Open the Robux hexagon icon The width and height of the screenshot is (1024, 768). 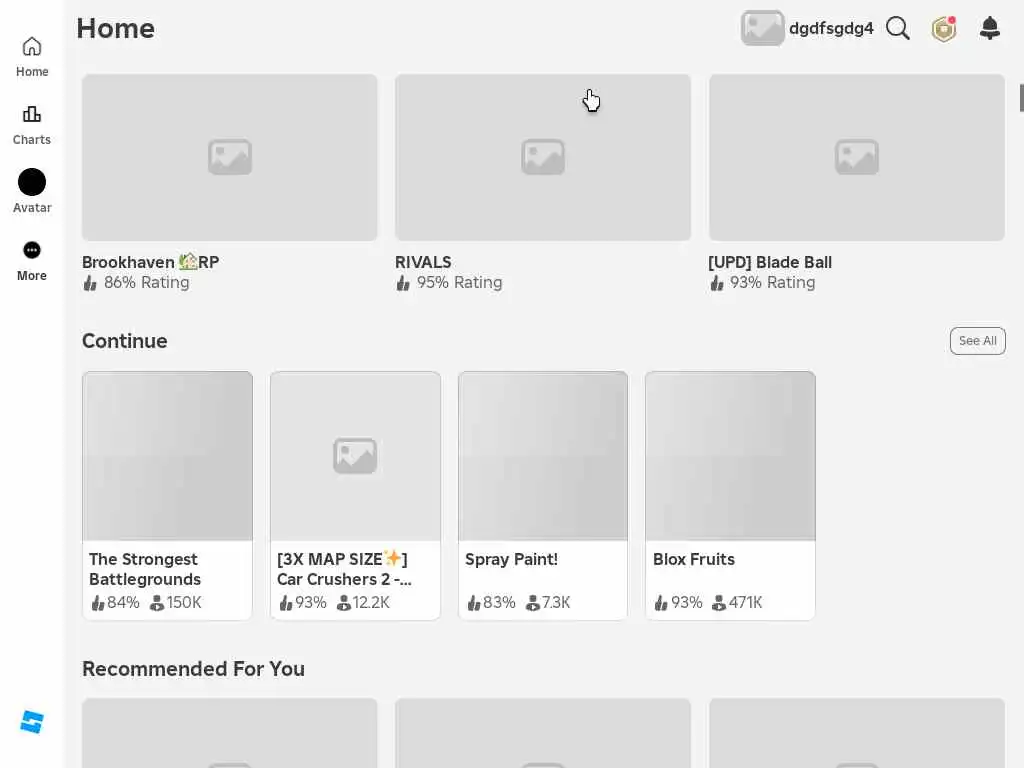944,29
